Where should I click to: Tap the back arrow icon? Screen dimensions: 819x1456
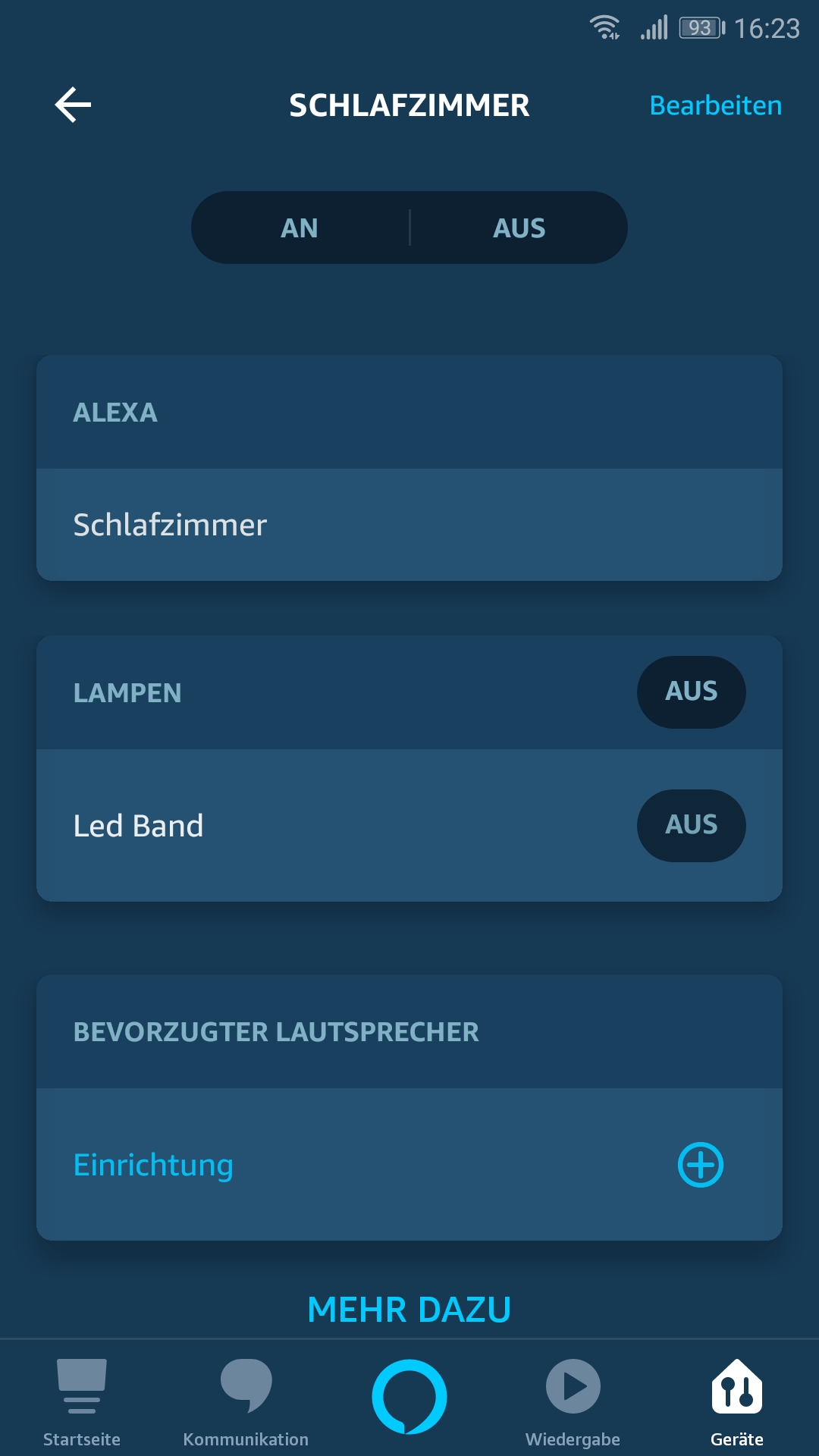point(74,105)
